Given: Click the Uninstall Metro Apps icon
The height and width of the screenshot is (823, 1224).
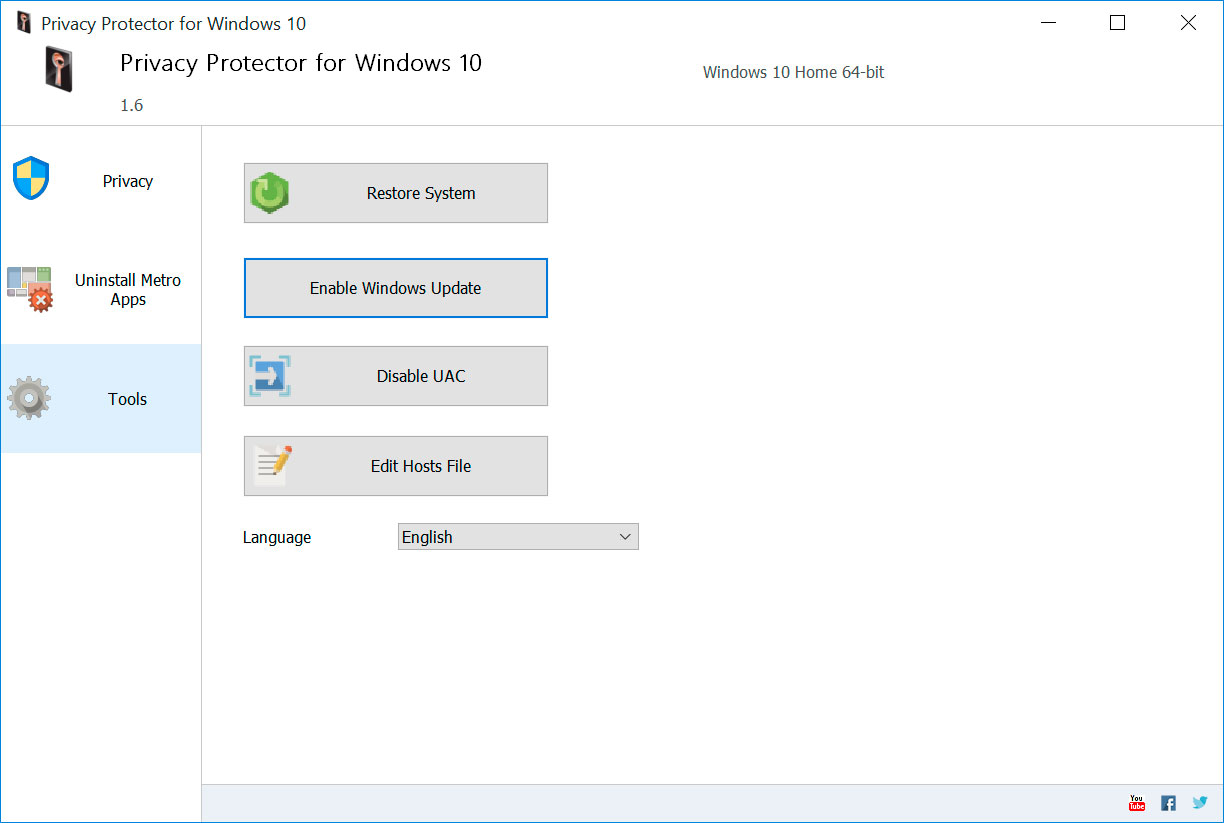Looking at the screenshot, I should click(x=30, y=289).
